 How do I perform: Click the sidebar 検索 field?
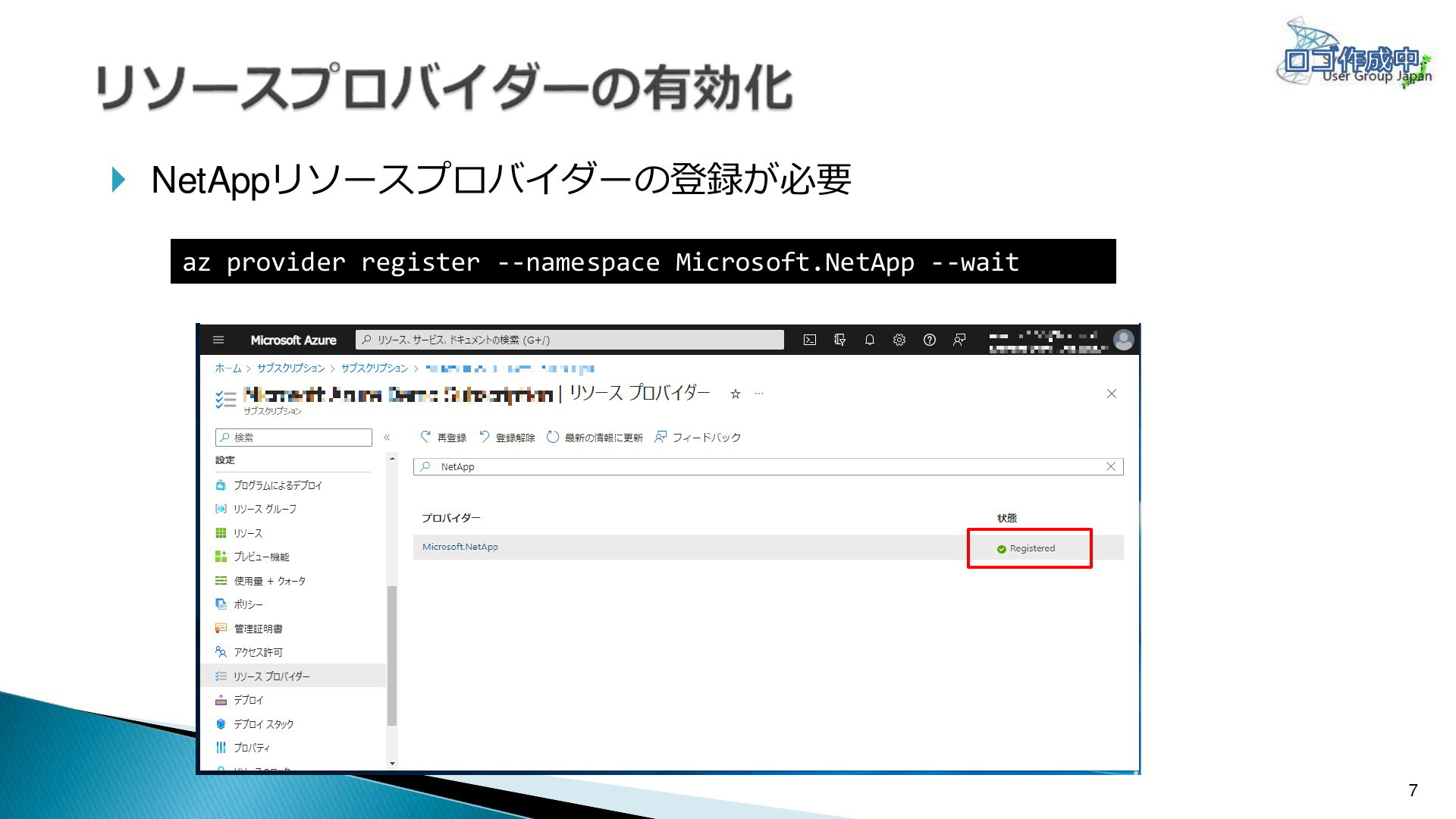point(293,438)
